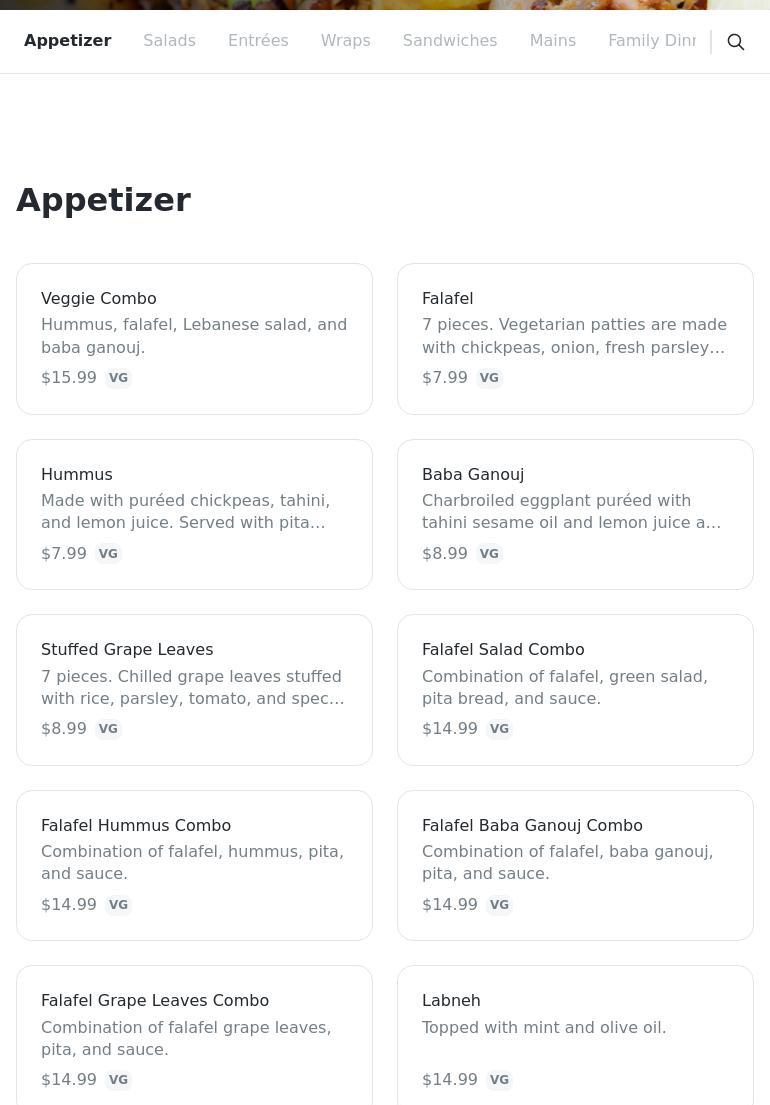
Task: Choose Falafel Baba Ganouj Combo
Action: tap(575, 865)
